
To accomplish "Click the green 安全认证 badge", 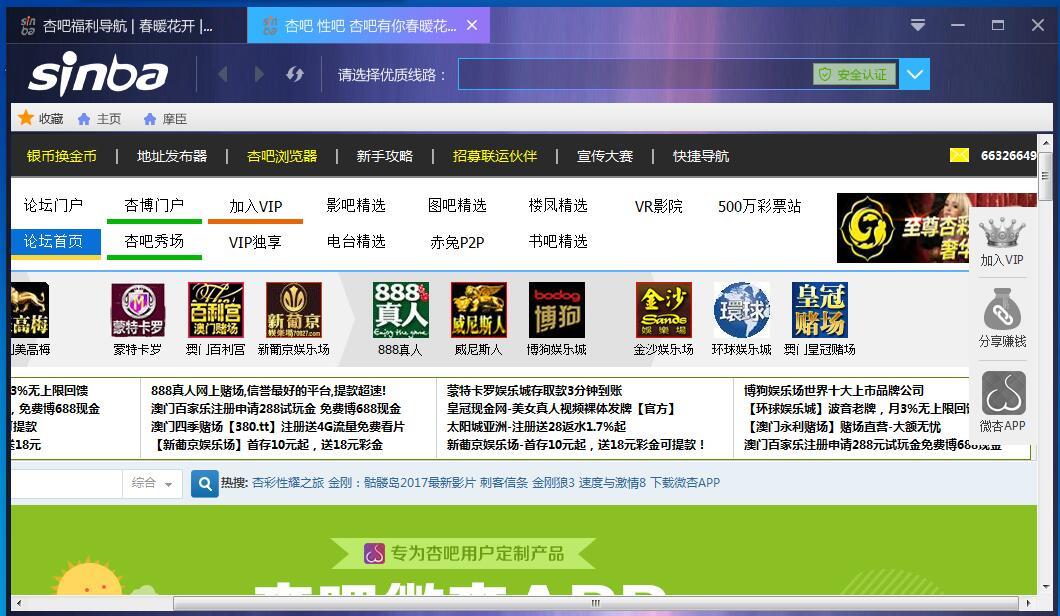I will click(x=854, y=74).
